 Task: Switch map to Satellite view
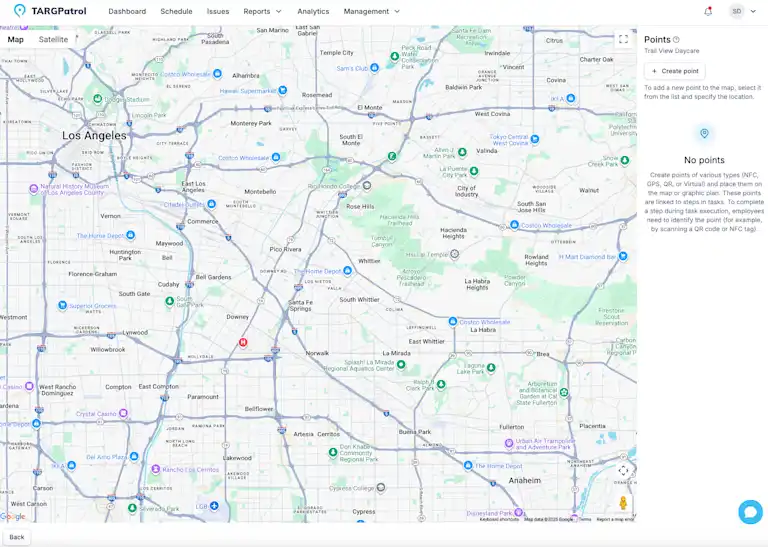point(53,40)
